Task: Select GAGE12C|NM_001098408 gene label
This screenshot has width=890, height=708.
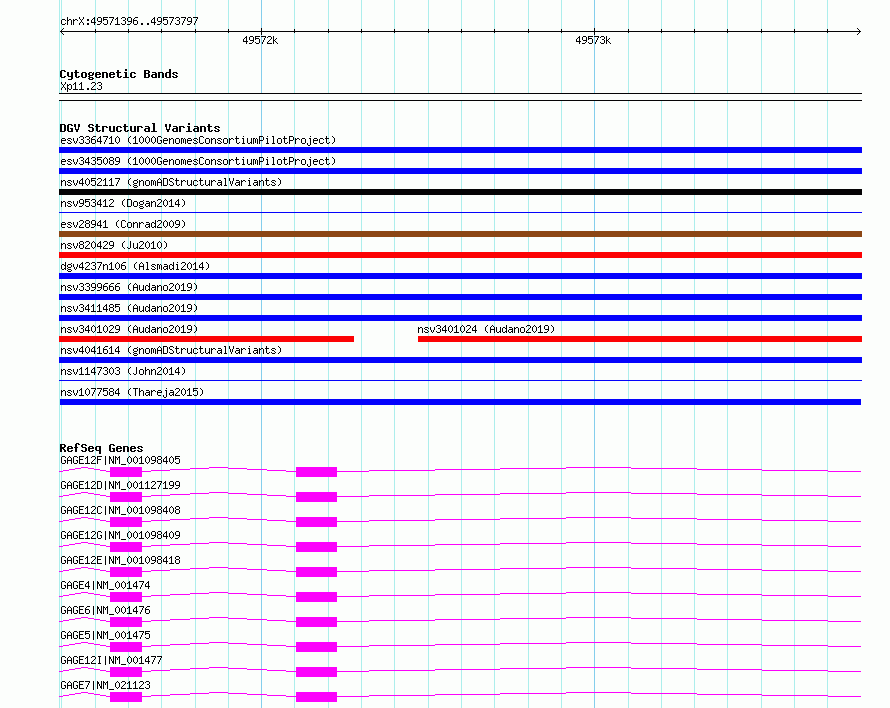Action: pos(120,510)
